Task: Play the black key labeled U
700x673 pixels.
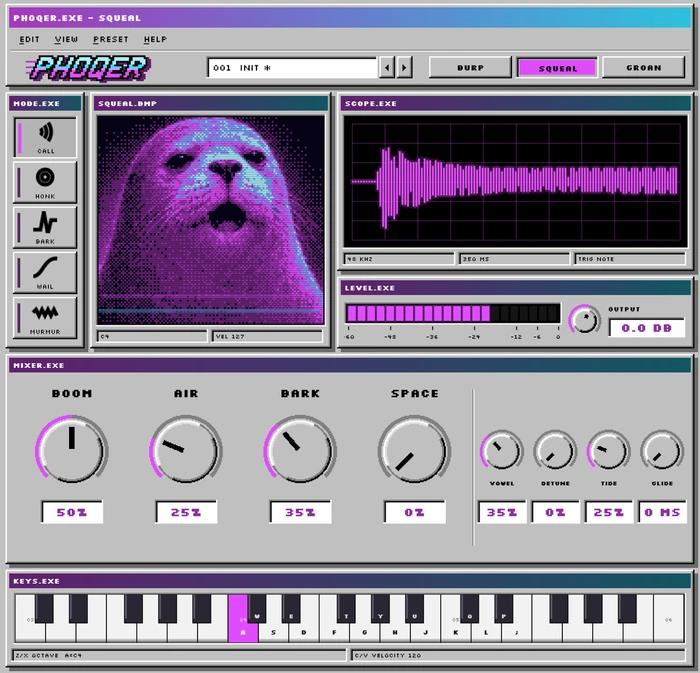Action: tap(414, 609)
